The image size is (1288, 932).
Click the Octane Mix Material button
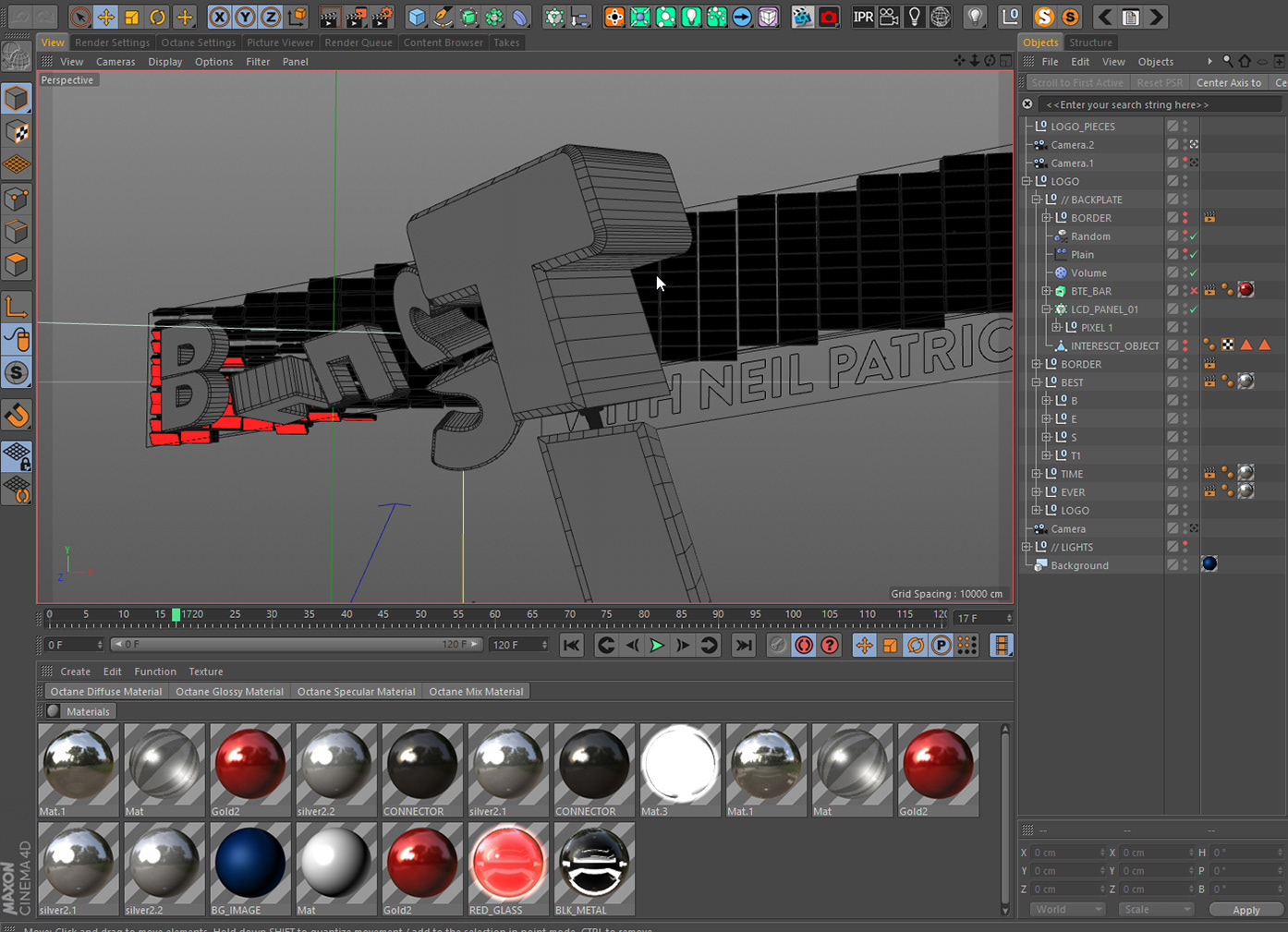(476, 692)
